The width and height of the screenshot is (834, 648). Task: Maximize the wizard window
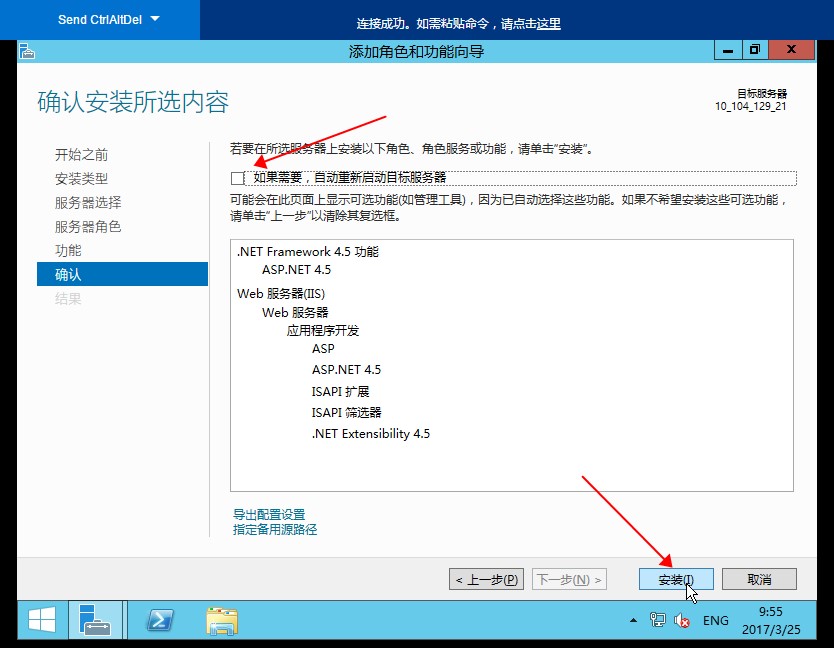pos(755,50)
